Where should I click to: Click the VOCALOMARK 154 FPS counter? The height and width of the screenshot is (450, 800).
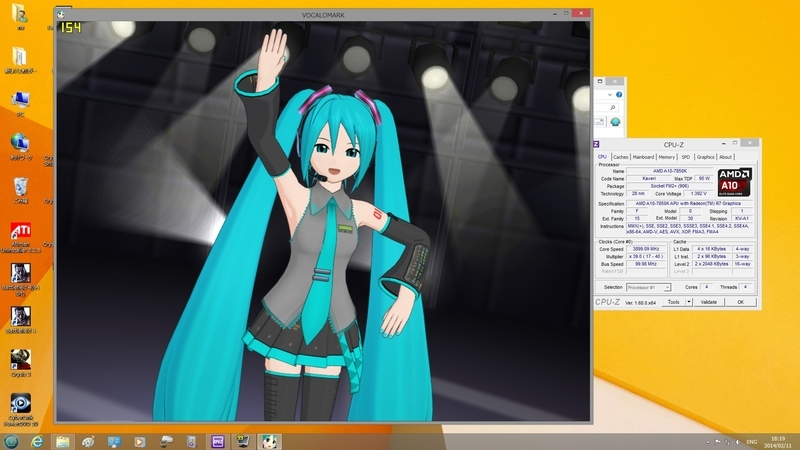pos(71,28)
